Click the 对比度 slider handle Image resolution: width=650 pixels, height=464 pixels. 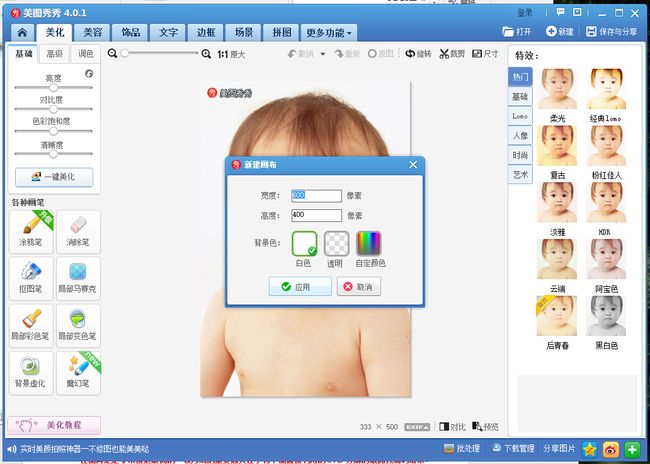coord(53,109)
